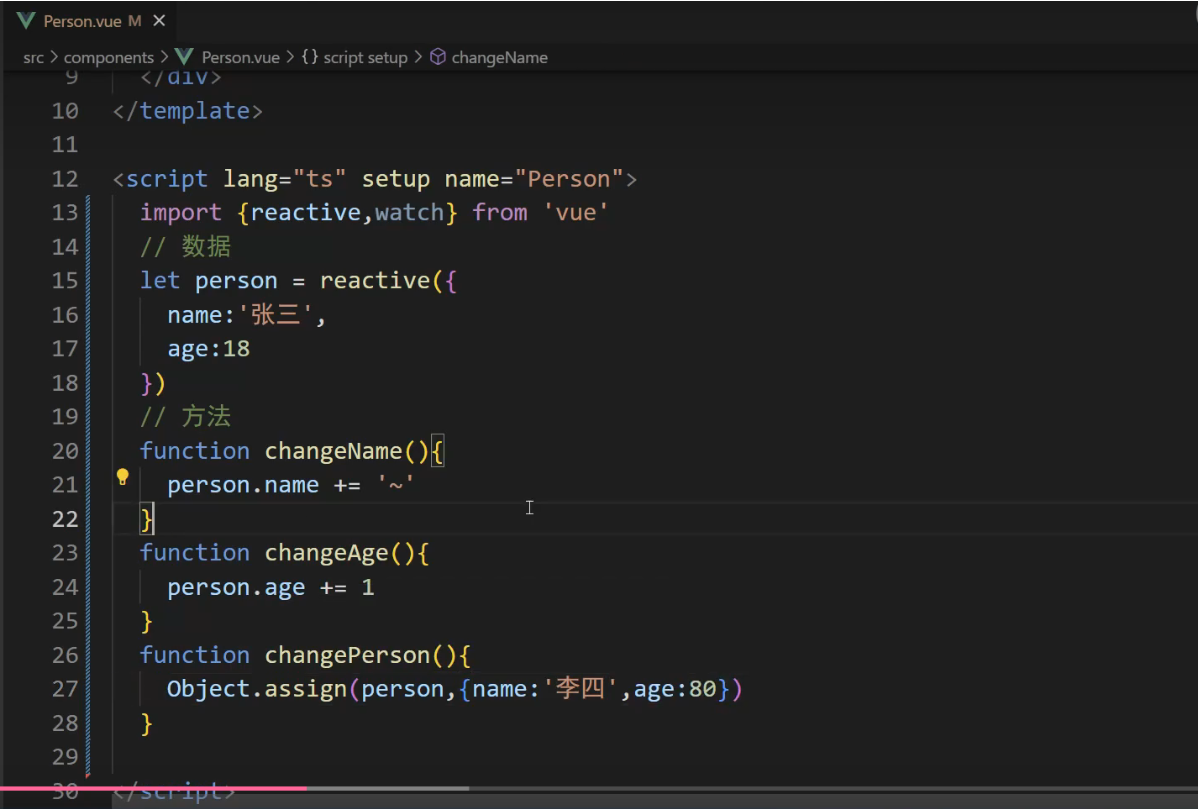Click the '李四' string on line 27
Screen dimensions: 1199x809
tap(580, 689)
